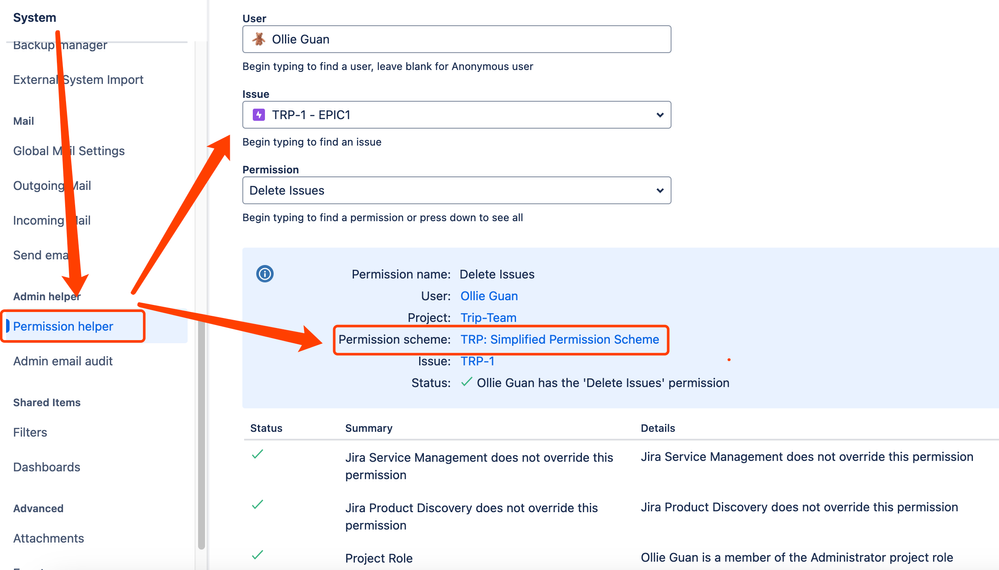Viewport: 999px width, 570px height.
Task: Open Admin email audit
Action: [63, 361]
